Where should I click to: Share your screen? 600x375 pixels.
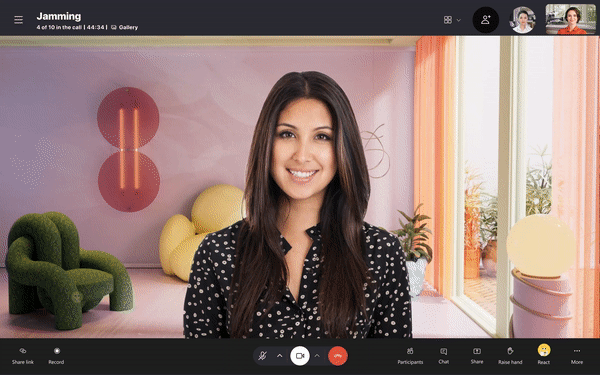(477, 356)
